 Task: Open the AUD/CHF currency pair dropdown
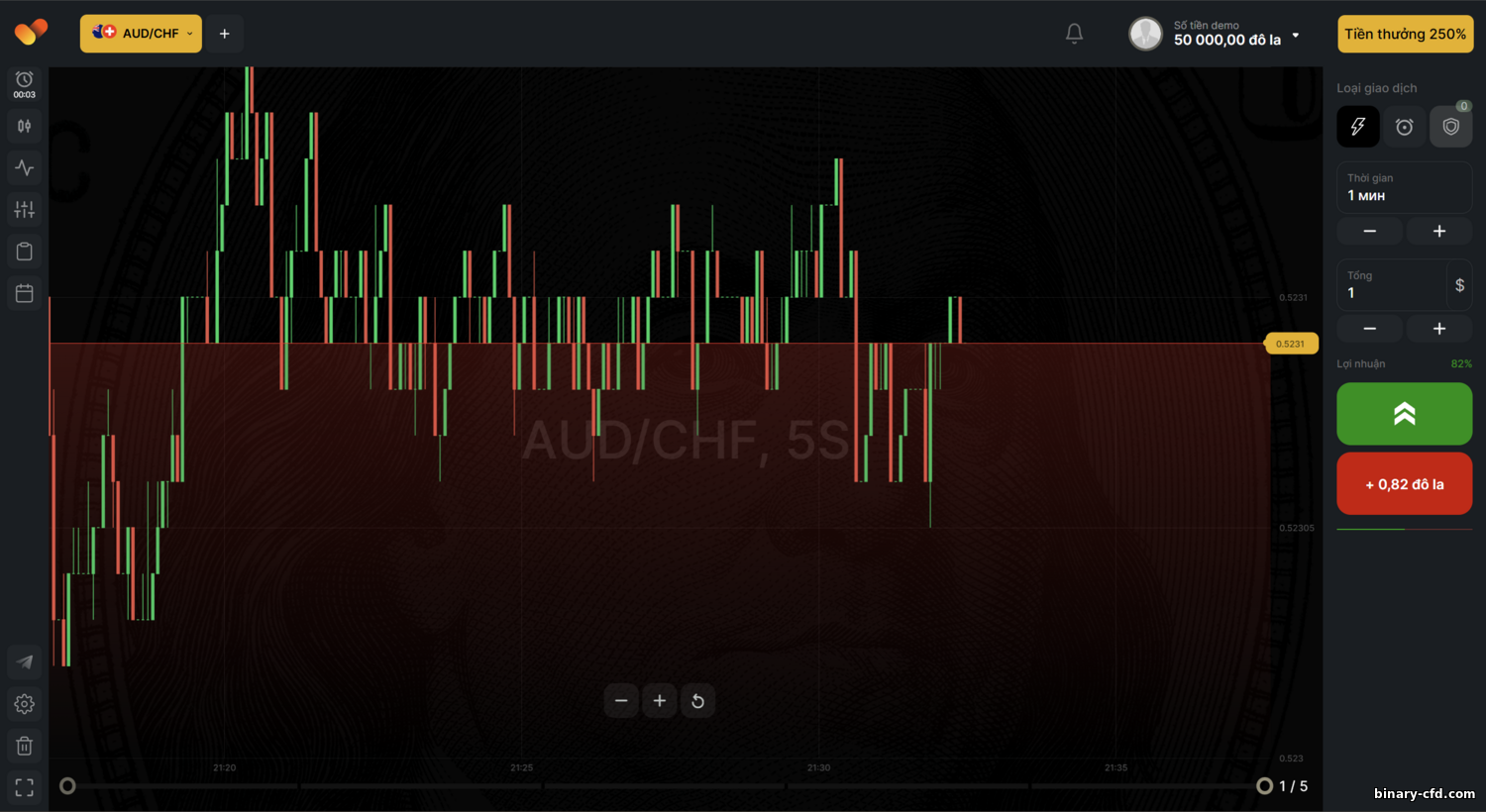click(x=140, y=33)
